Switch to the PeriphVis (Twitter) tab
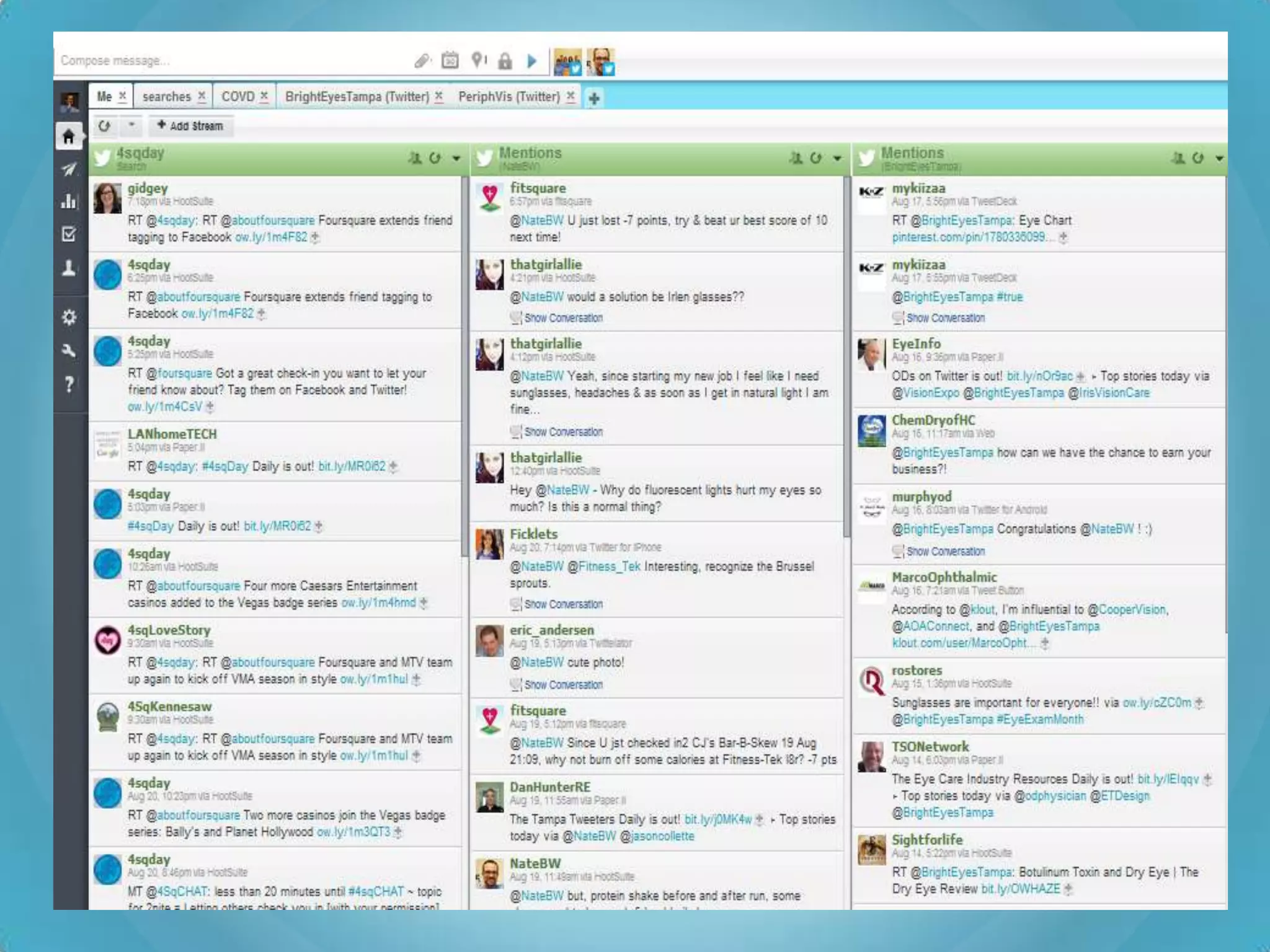Screen dimensions: 1270x952 tap(509, 97)
